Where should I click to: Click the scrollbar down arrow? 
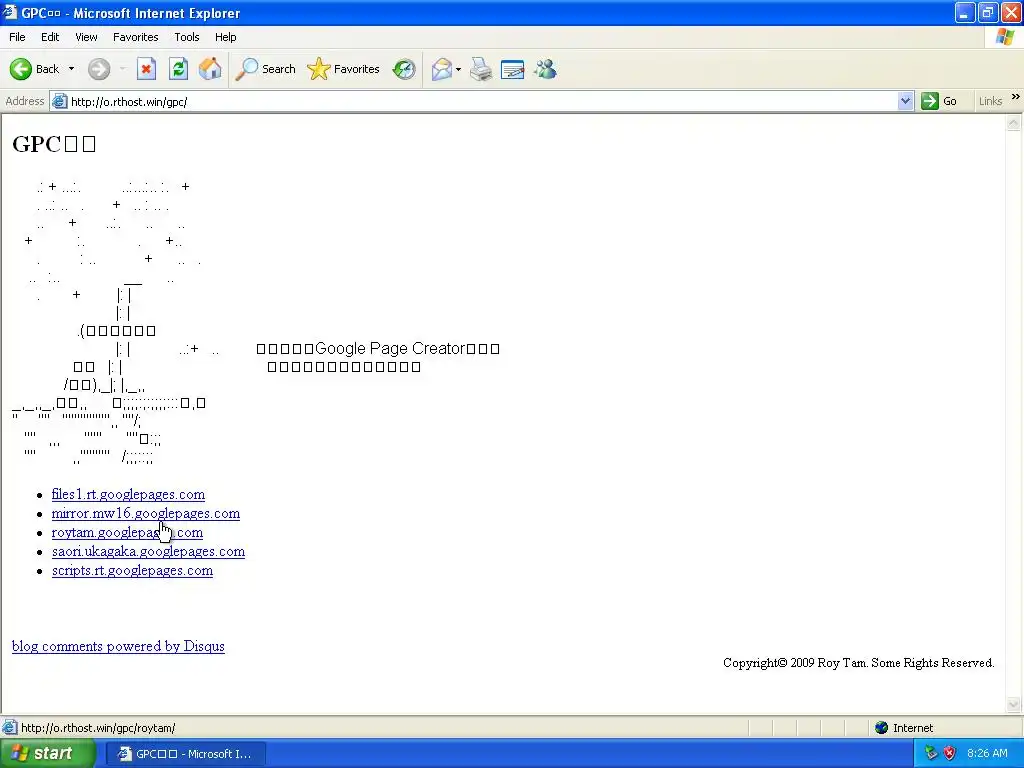point(1014,704)
